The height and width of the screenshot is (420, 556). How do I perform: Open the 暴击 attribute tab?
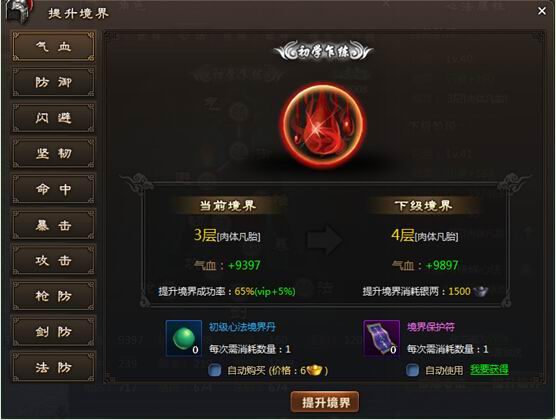point(54,225)
